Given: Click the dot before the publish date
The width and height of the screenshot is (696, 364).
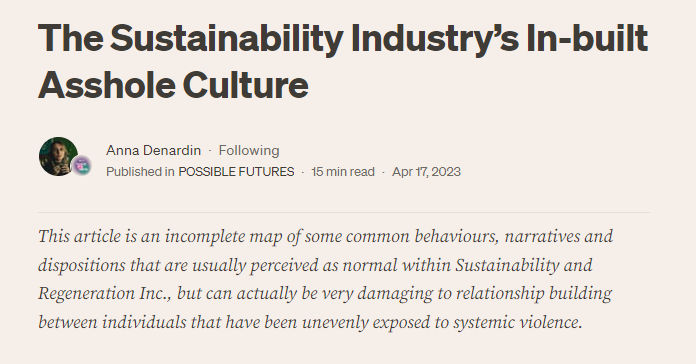Looking at the screenshot, I should [x=384, y=172].
